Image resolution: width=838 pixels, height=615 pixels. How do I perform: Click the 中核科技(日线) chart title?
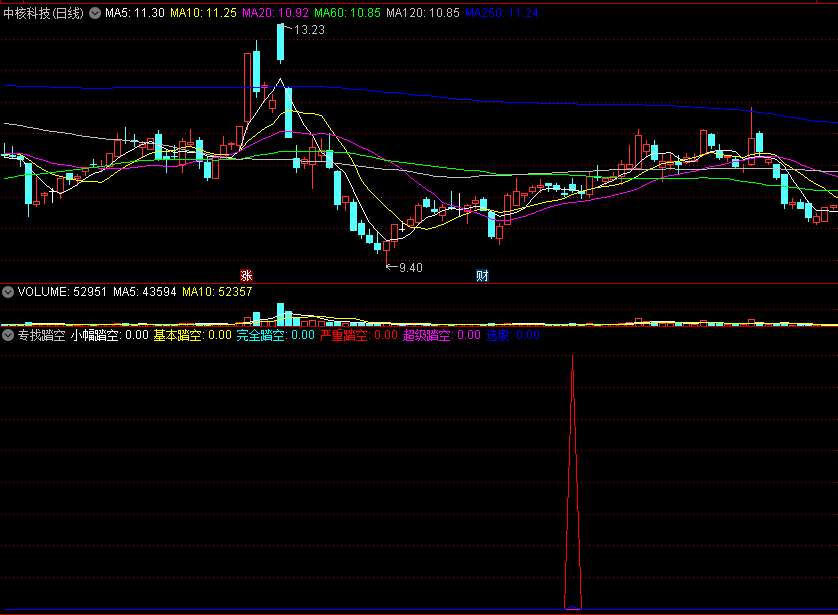(43, 13)
